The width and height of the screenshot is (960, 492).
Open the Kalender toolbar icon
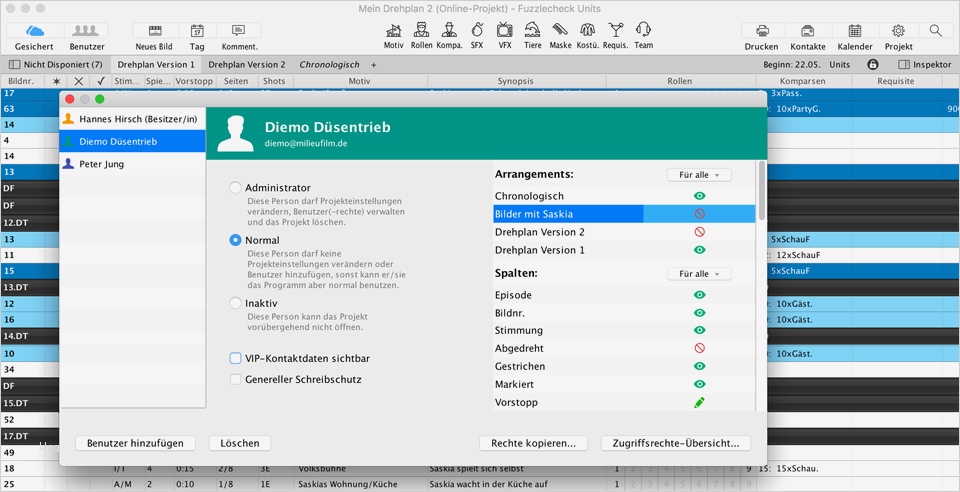(854, 31)
